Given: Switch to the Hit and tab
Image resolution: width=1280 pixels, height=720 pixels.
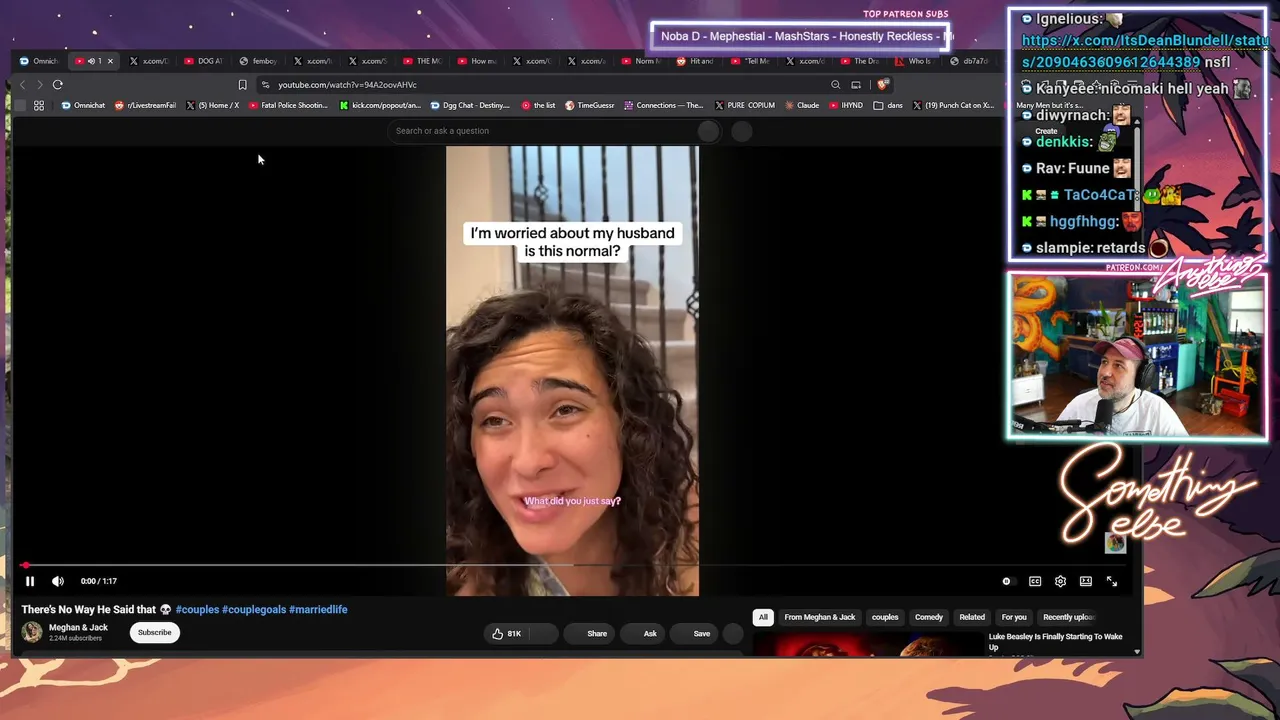Looking at the screenshot, I should coord(696,61).
